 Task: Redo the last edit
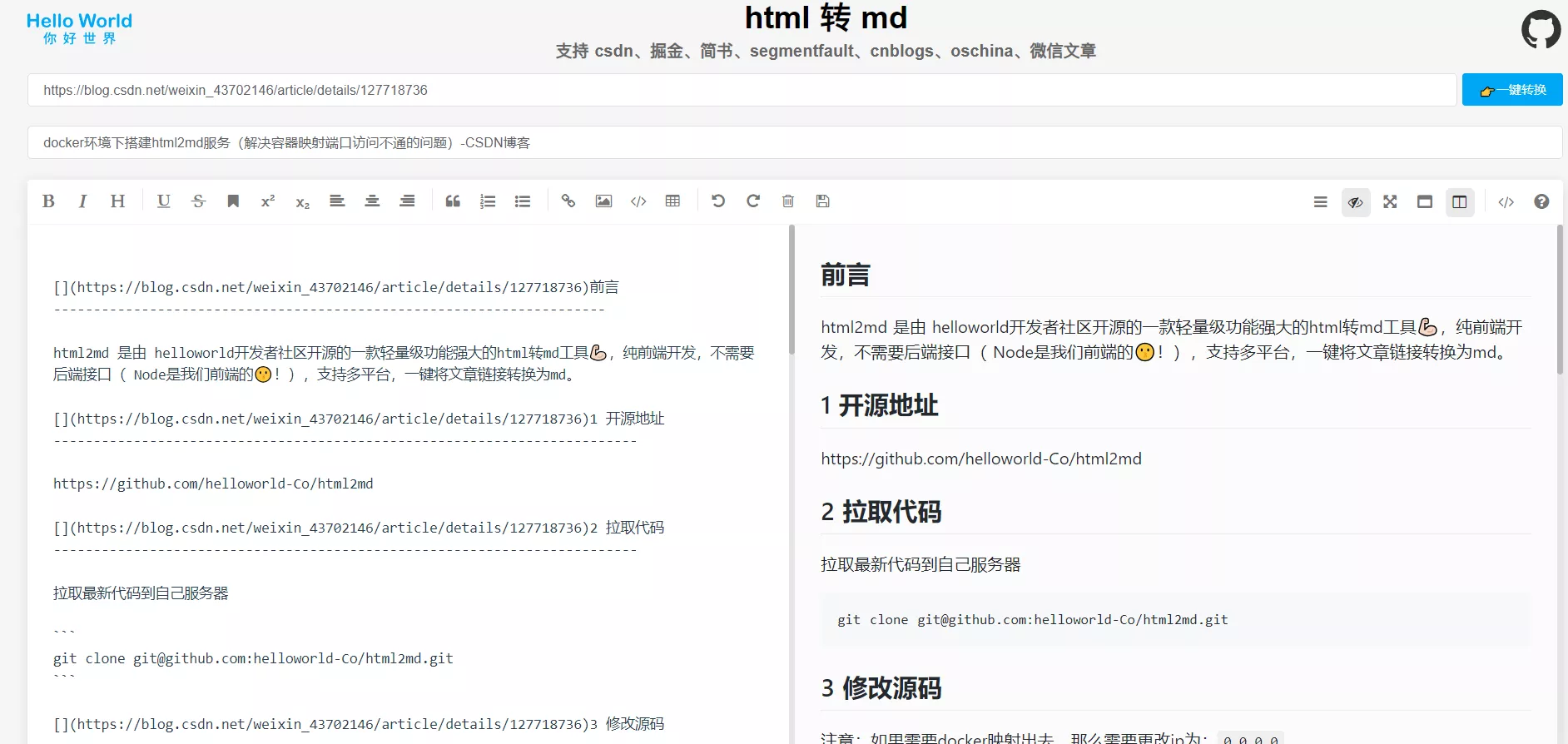point(753,201)
